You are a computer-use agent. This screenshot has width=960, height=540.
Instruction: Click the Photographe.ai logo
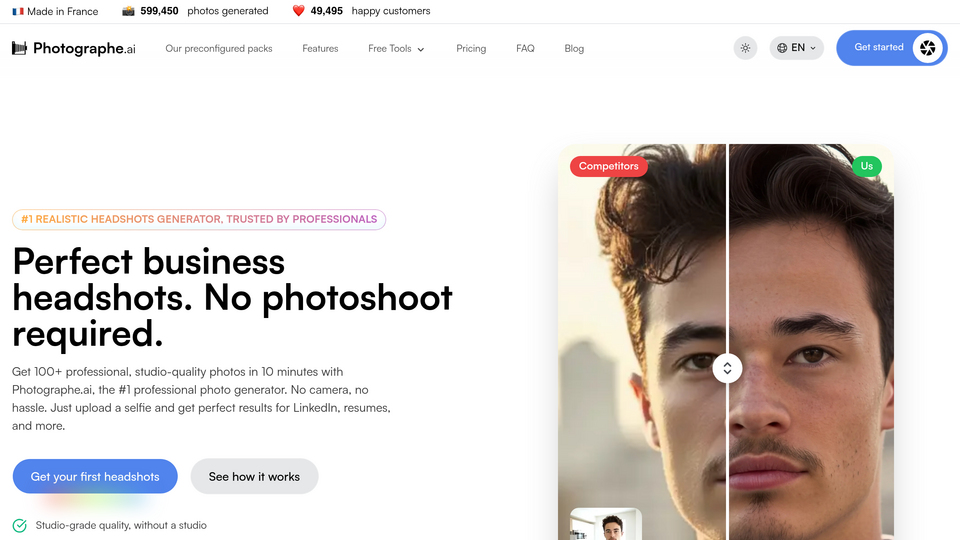[73, 48]
